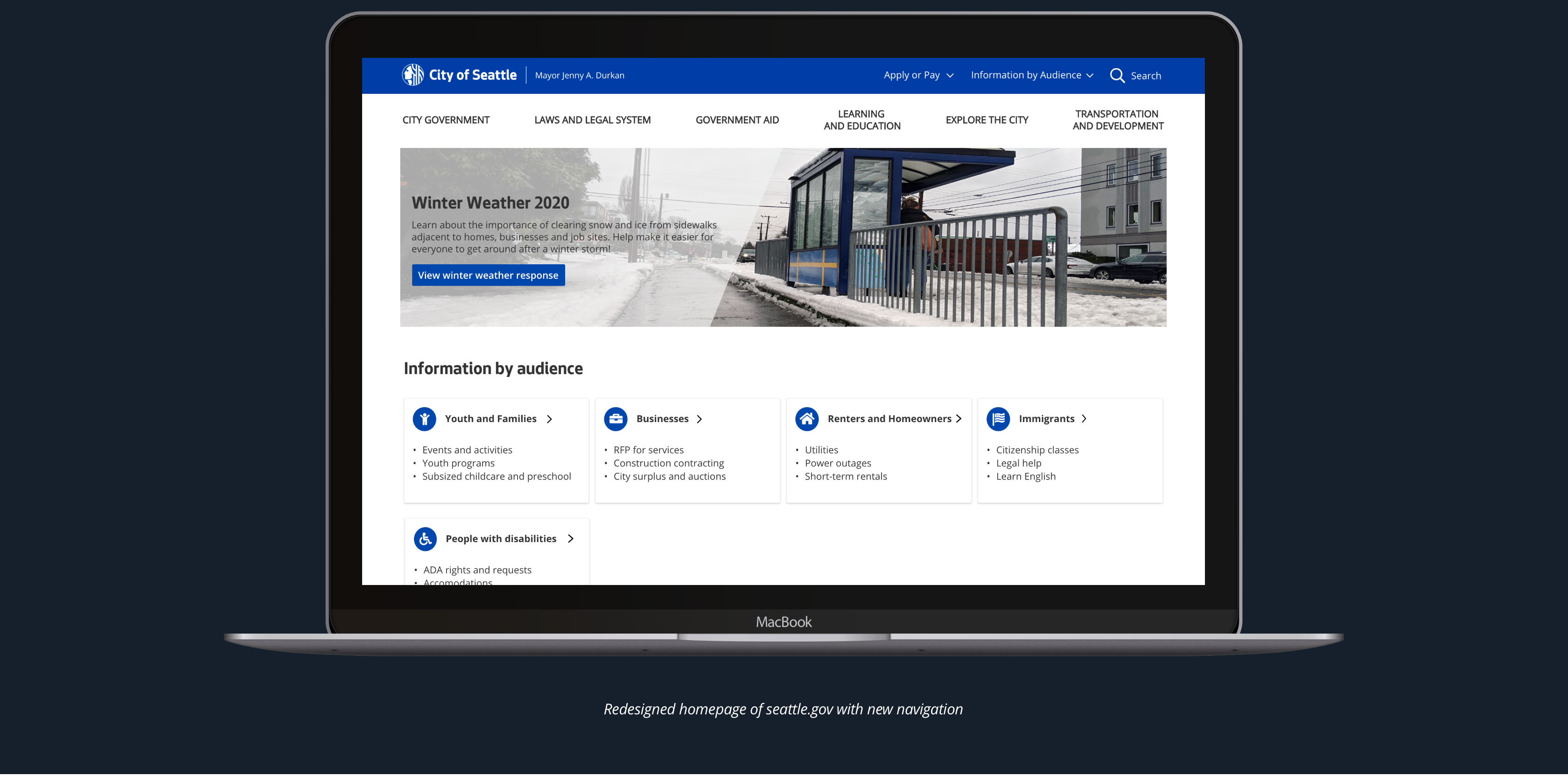The image size is (1568, 776).
Task: Click the Renters and Homeowners house icon
Action: 806,419
